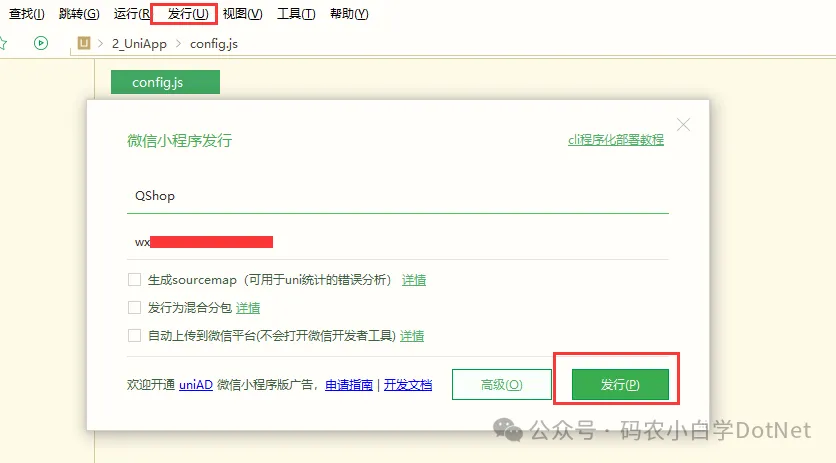836x463 pixels.
Task: Open the 帮助(Y) menu
Action: (x=349, y=14)
